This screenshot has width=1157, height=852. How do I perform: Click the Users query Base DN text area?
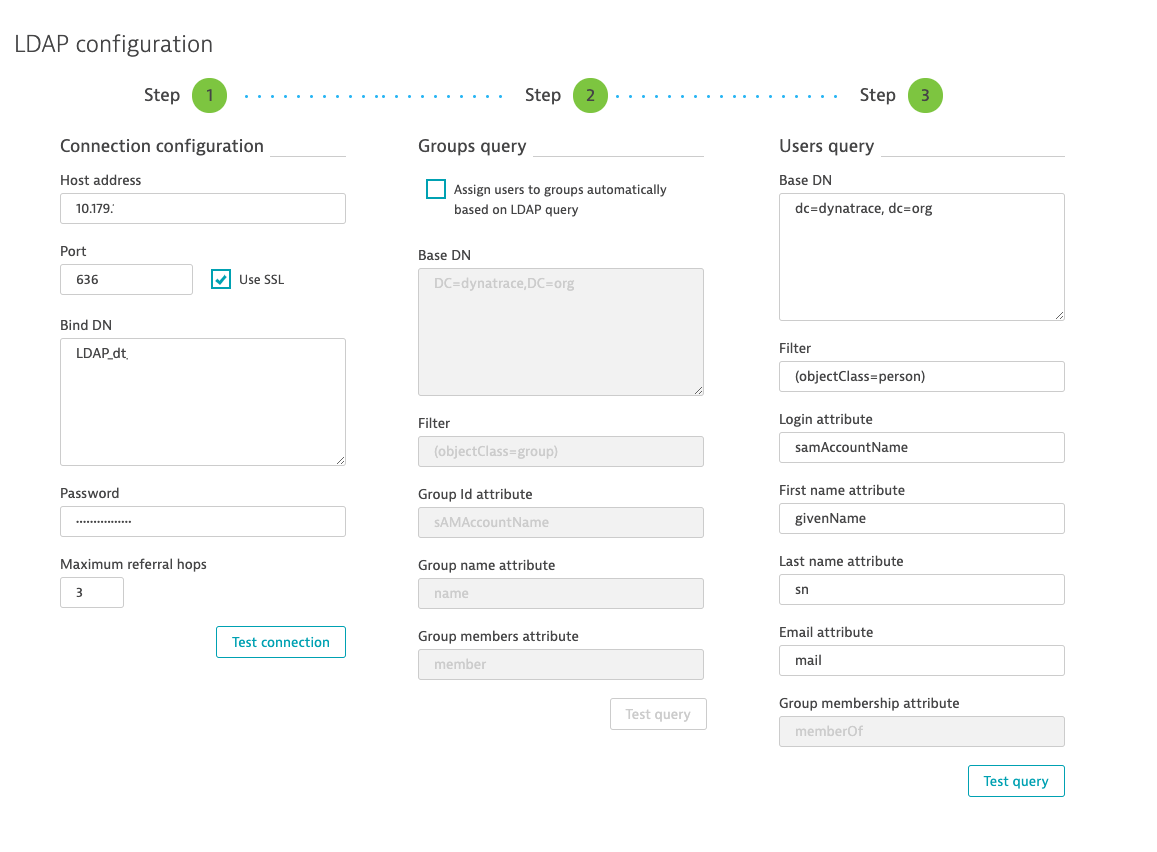coord(922,257)
